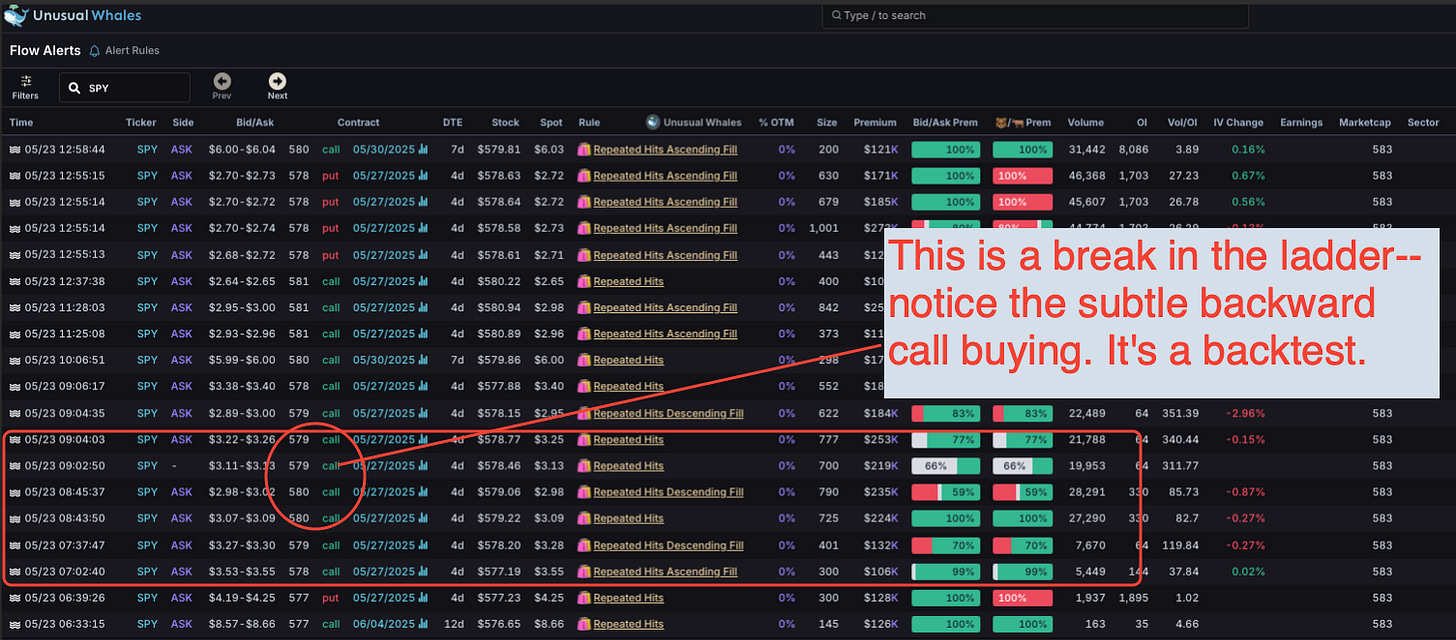1456x640 pixels.
Task: Sort by Sector column header
Action: (1422, 122)
